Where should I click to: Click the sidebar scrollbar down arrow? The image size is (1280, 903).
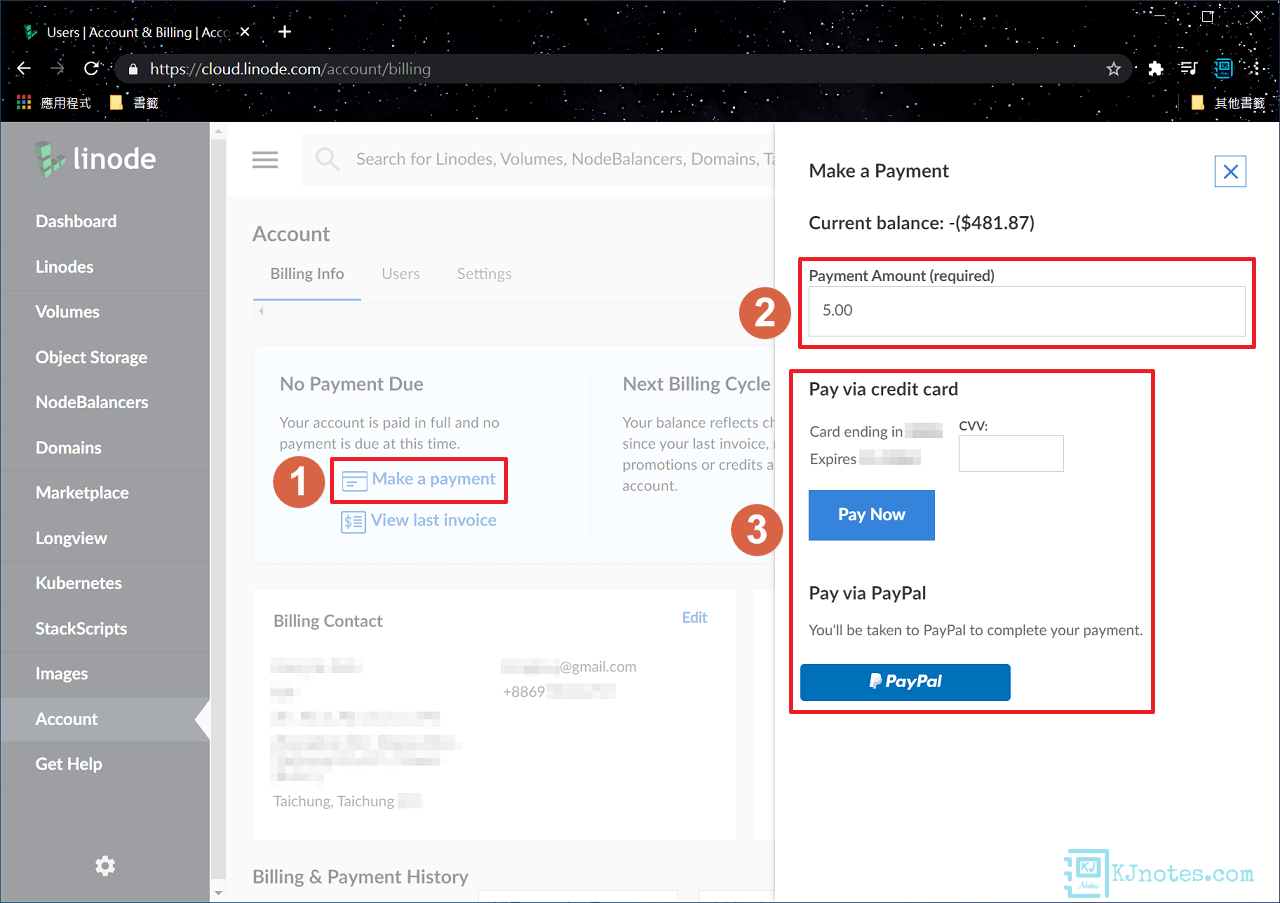pos(219,893)
